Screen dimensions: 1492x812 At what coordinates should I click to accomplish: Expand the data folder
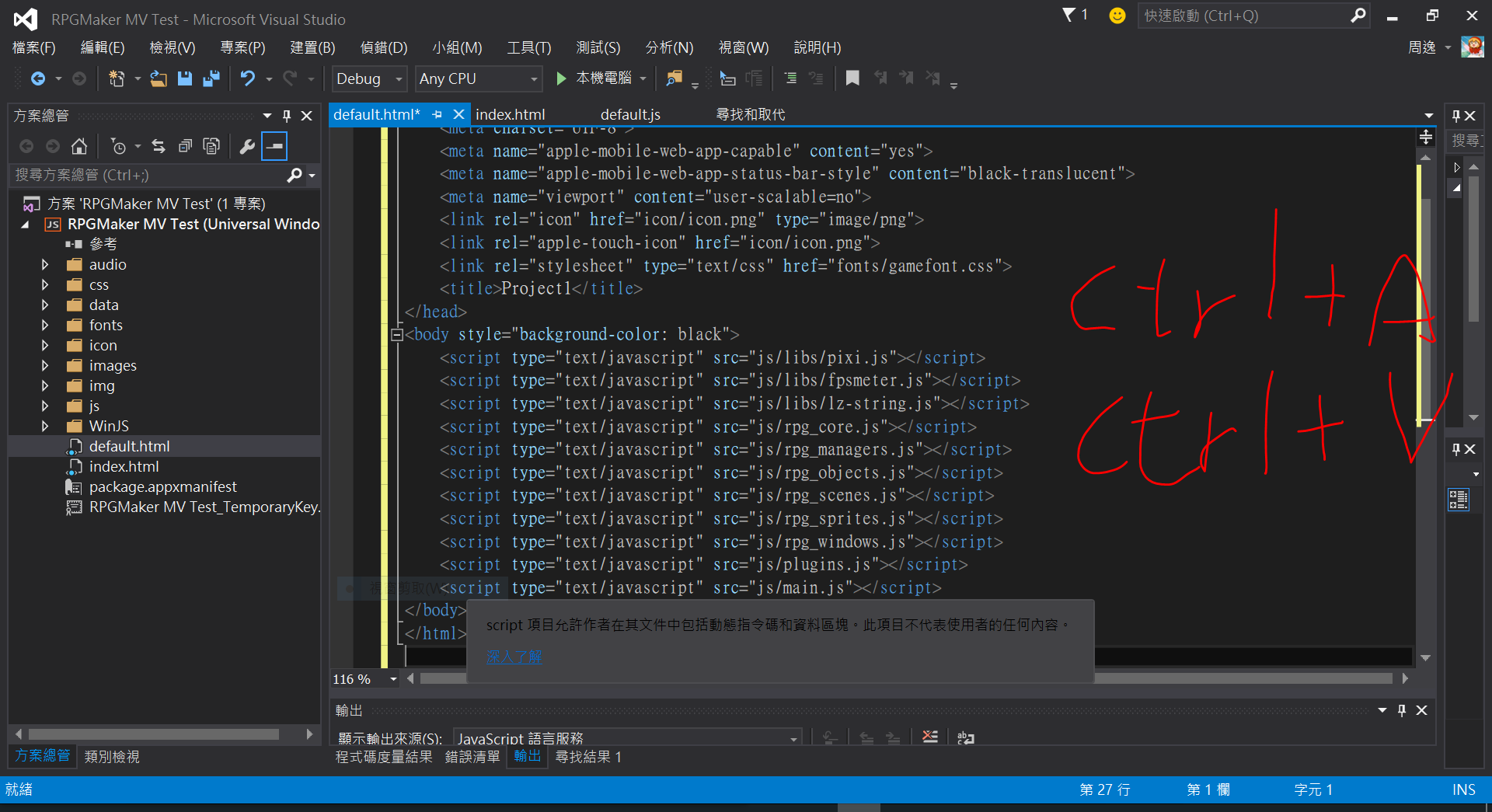[x=45, y=305]
